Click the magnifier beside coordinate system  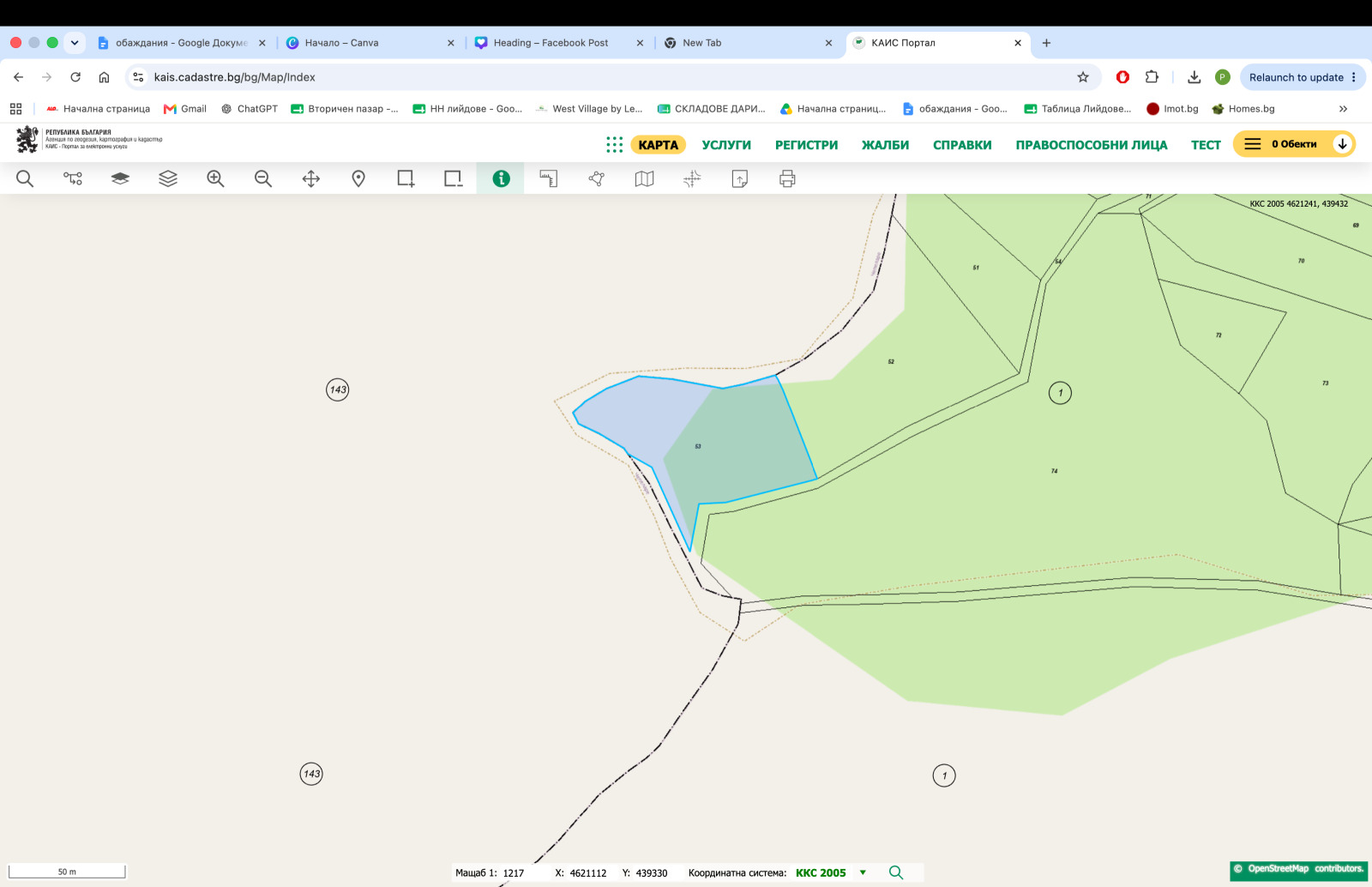(x=896, y=872)
